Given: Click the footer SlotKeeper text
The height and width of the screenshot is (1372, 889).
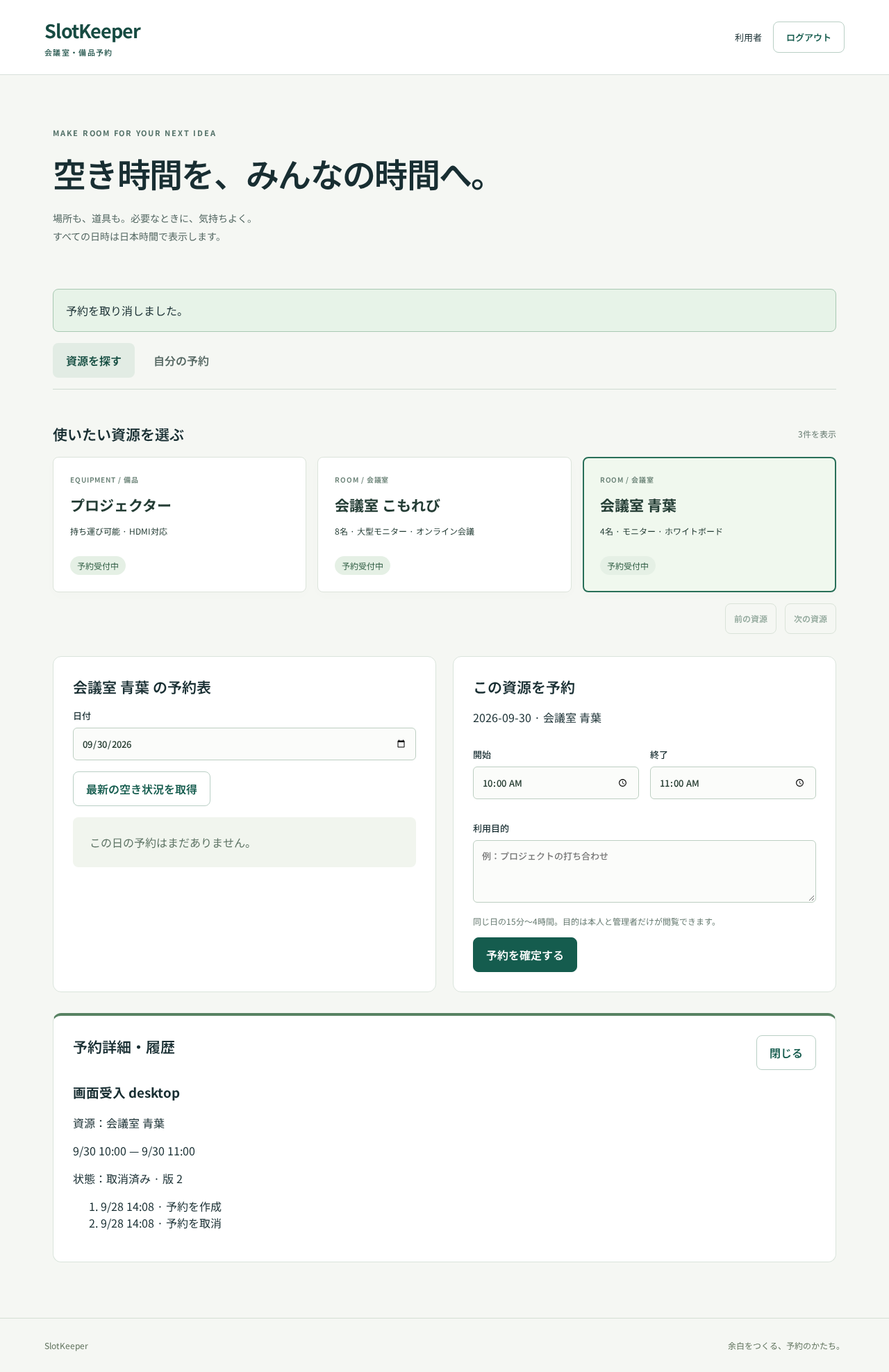Looking at the screenshot, I should point(66,1346).
